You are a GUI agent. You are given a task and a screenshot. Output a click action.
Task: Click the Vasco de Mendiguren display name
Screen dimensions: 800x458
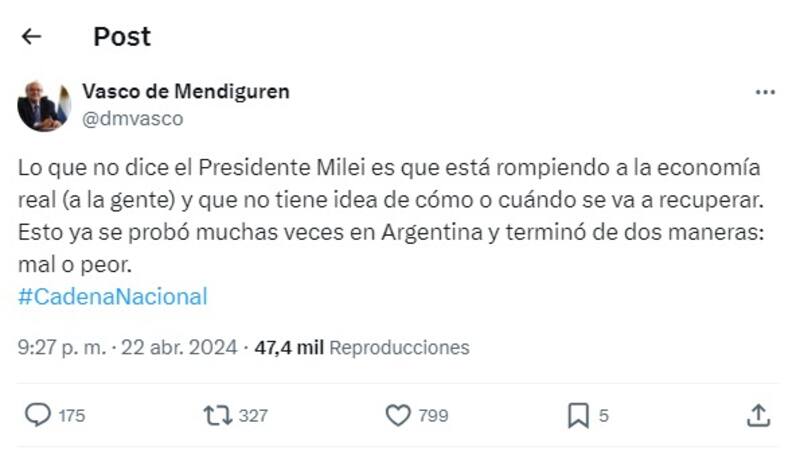pos(185,92)
